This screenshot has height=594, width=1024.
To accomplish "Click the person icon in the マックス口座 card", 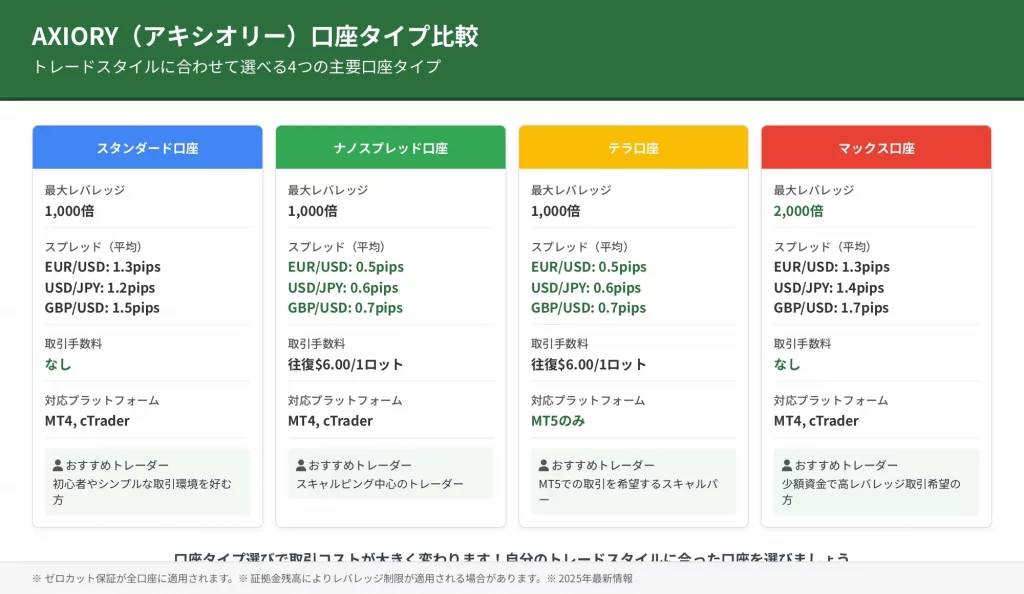I will click(787, 466).
